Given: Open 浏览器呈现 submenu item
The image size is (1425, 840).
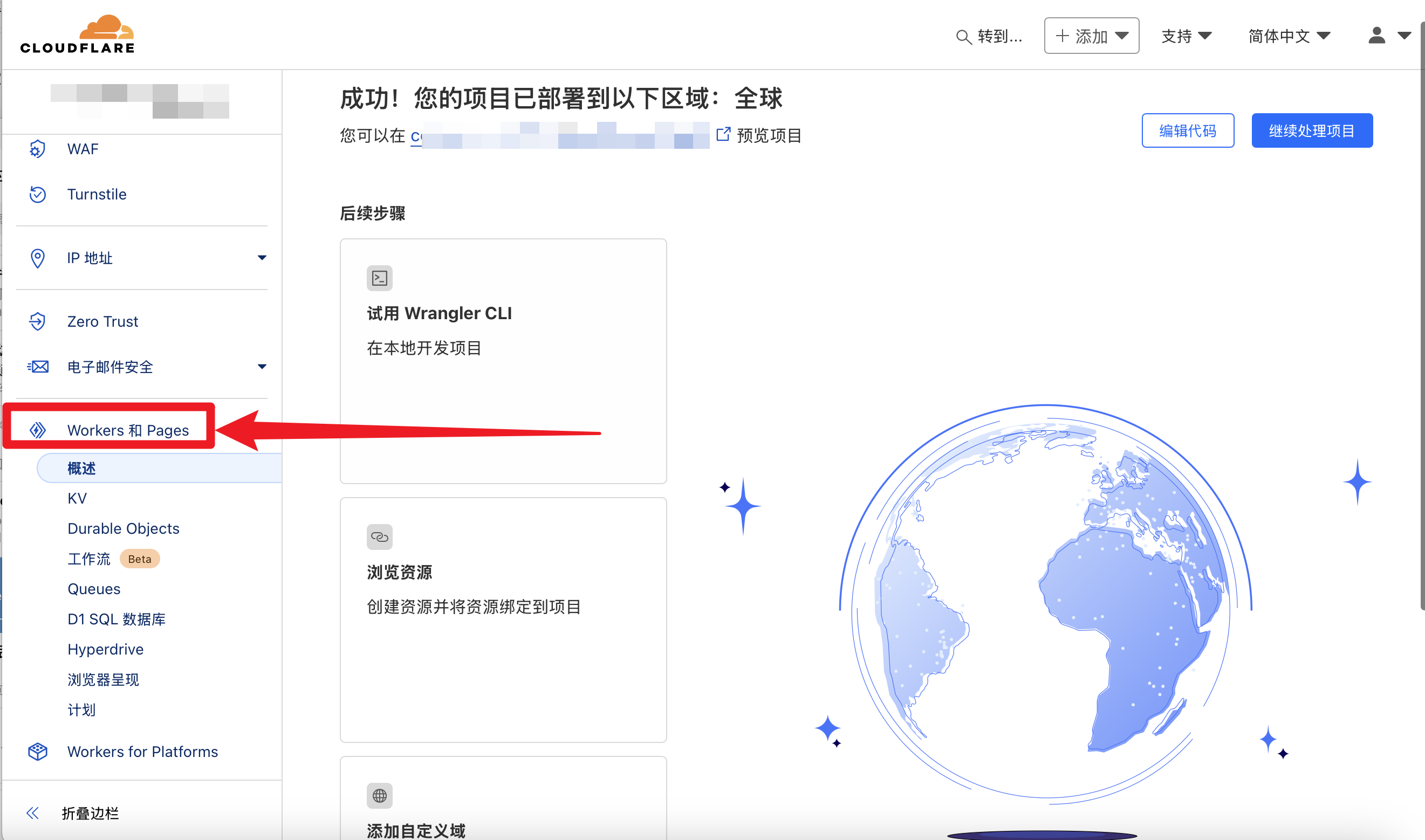Looking at the screenshot, I should (x=103, y=679).
